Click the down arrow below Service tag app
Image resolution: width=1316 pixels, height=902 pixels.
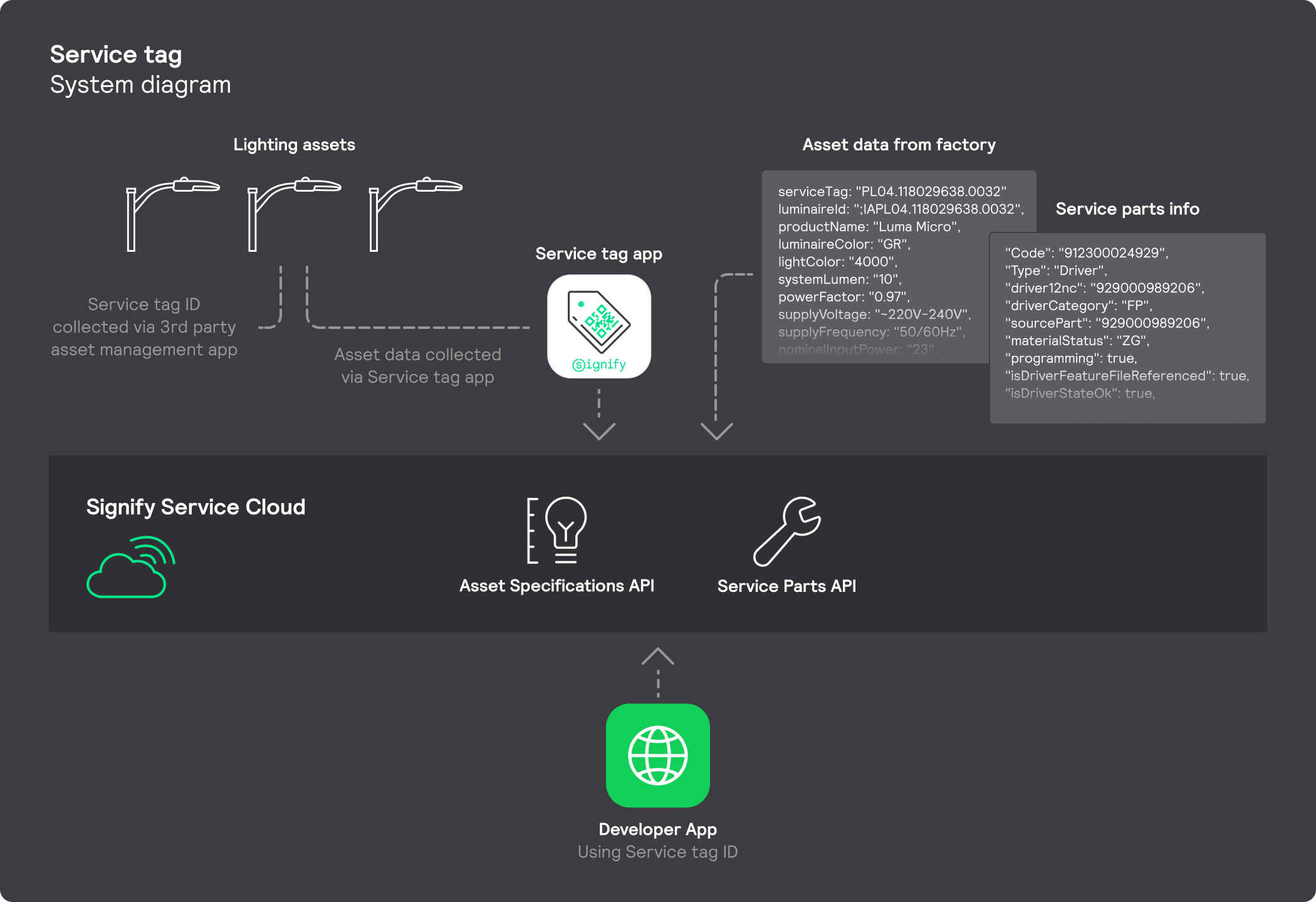click(599, 430)
